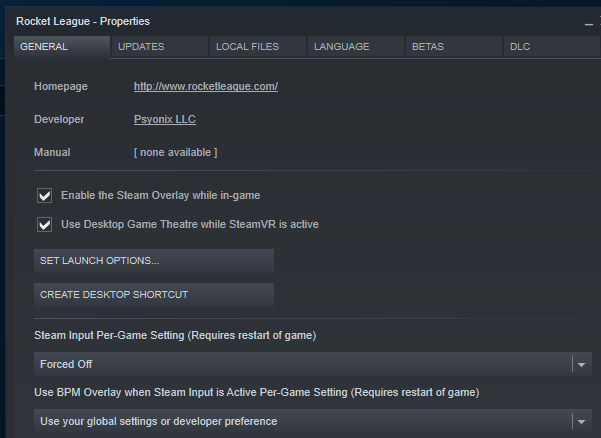The width and height of the screenshot is (601, 438).
Task: Open the Betas tab
Action: [x=454, y=47]
